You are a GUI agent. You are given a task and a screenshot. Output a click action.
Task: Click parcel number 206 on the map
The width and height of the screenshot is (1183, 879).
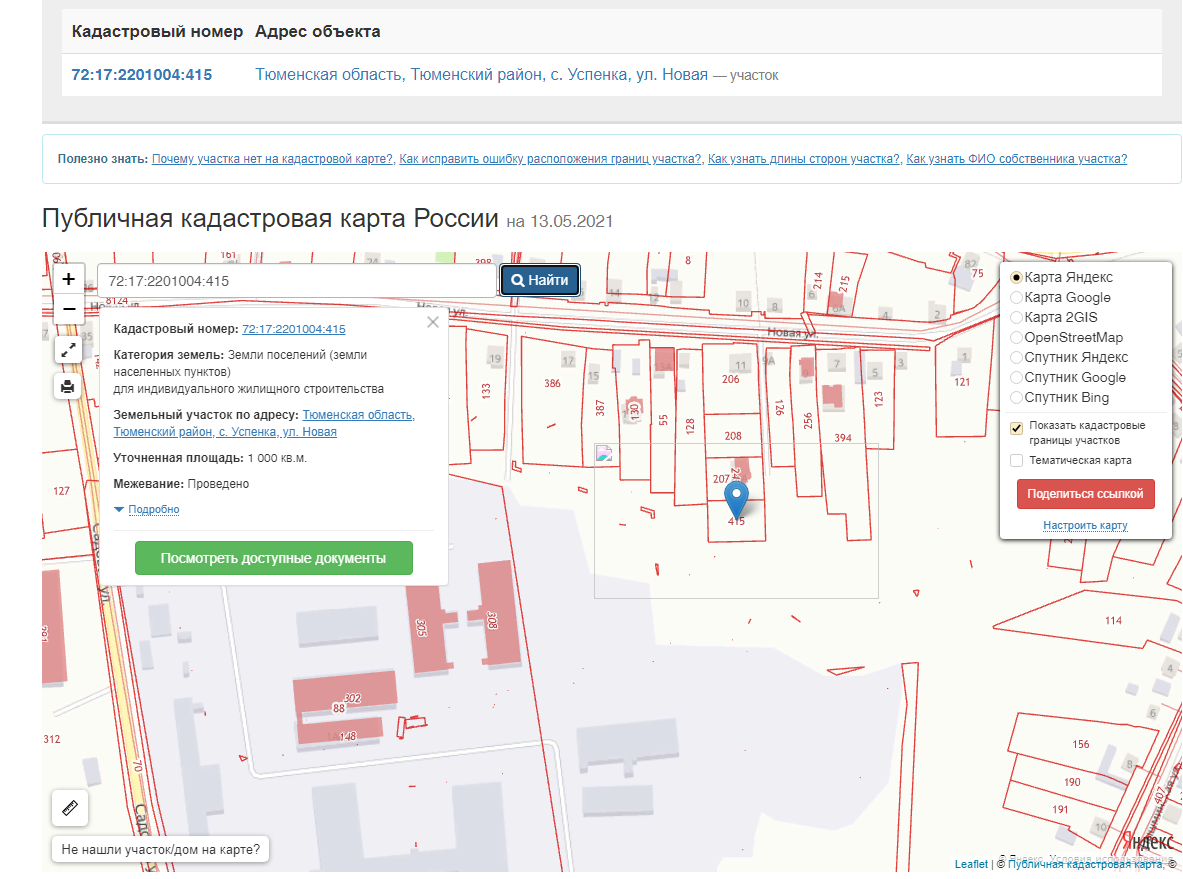point(730,379)
